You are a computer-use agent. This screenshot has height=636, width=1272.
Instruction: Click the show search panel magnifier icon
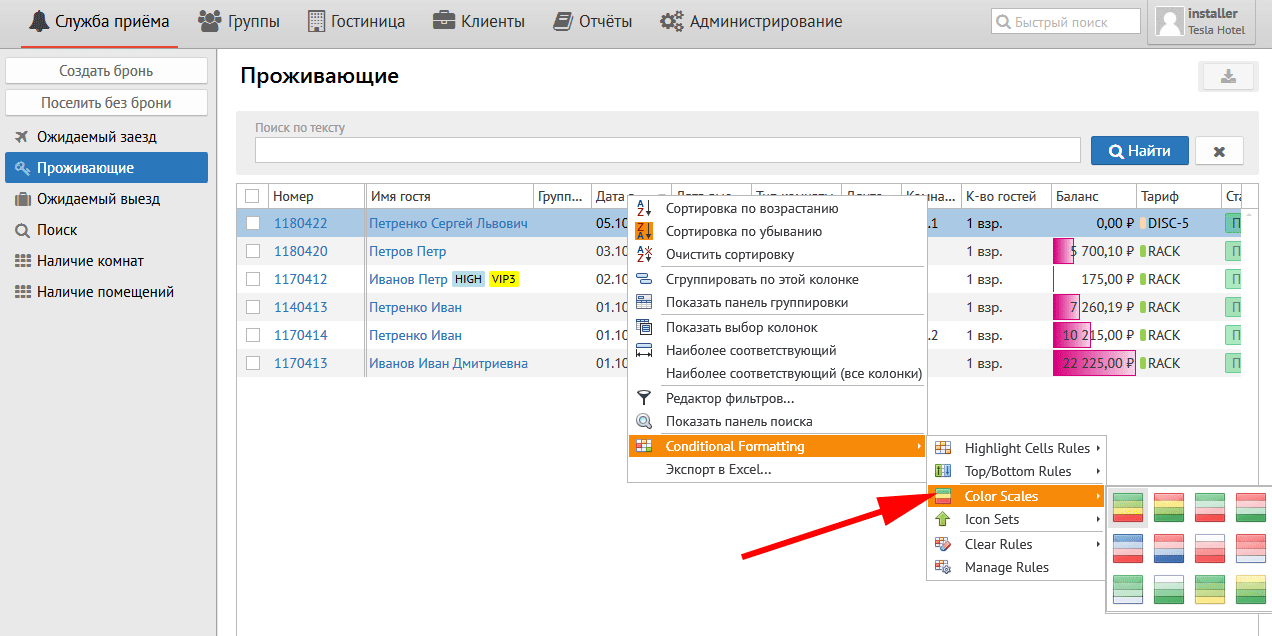click(644, 421)
